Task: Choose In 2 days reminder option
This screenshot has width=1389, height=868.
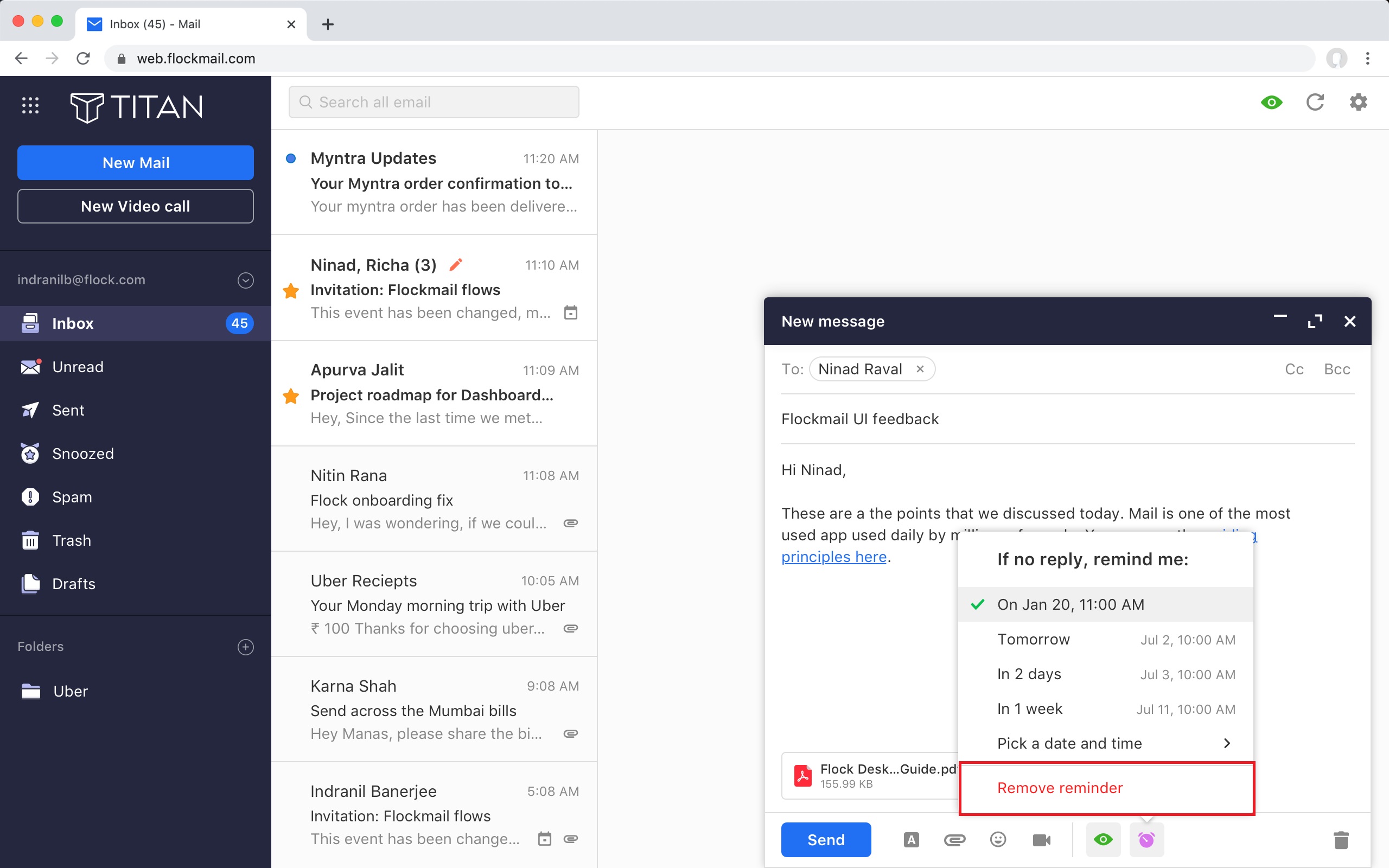Action: tap(1105, 674)
